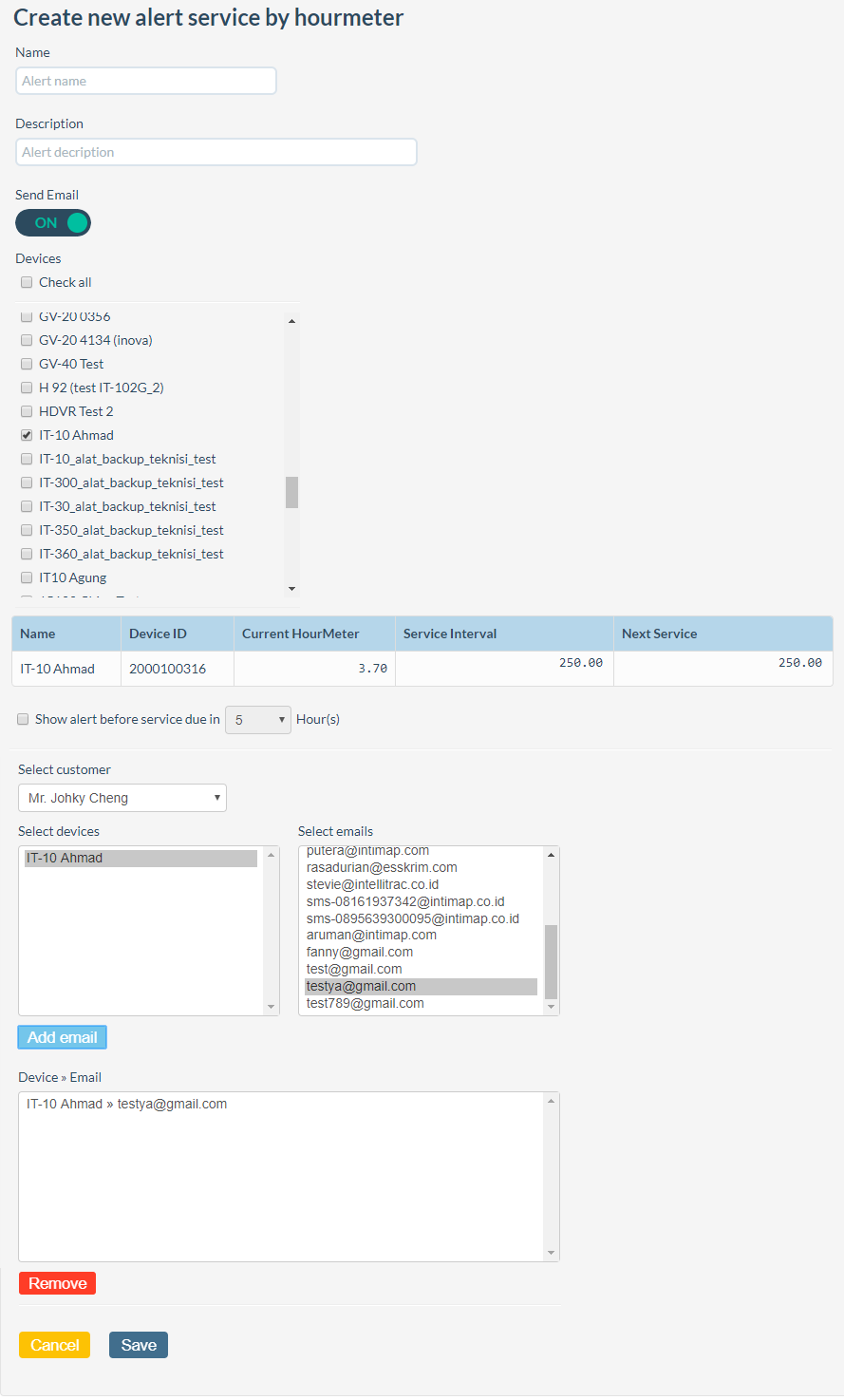844x1400 pixels.
Task: Enable 'Show alert before service due in' checkbox
Action: 23,719
